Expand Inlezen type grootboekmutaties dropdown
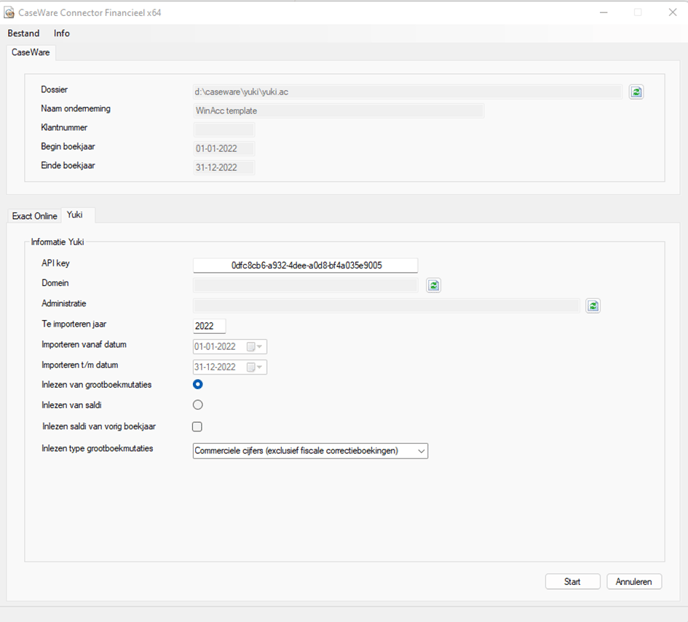The width and height of the screenshot is (688, 622). point(311,451)
